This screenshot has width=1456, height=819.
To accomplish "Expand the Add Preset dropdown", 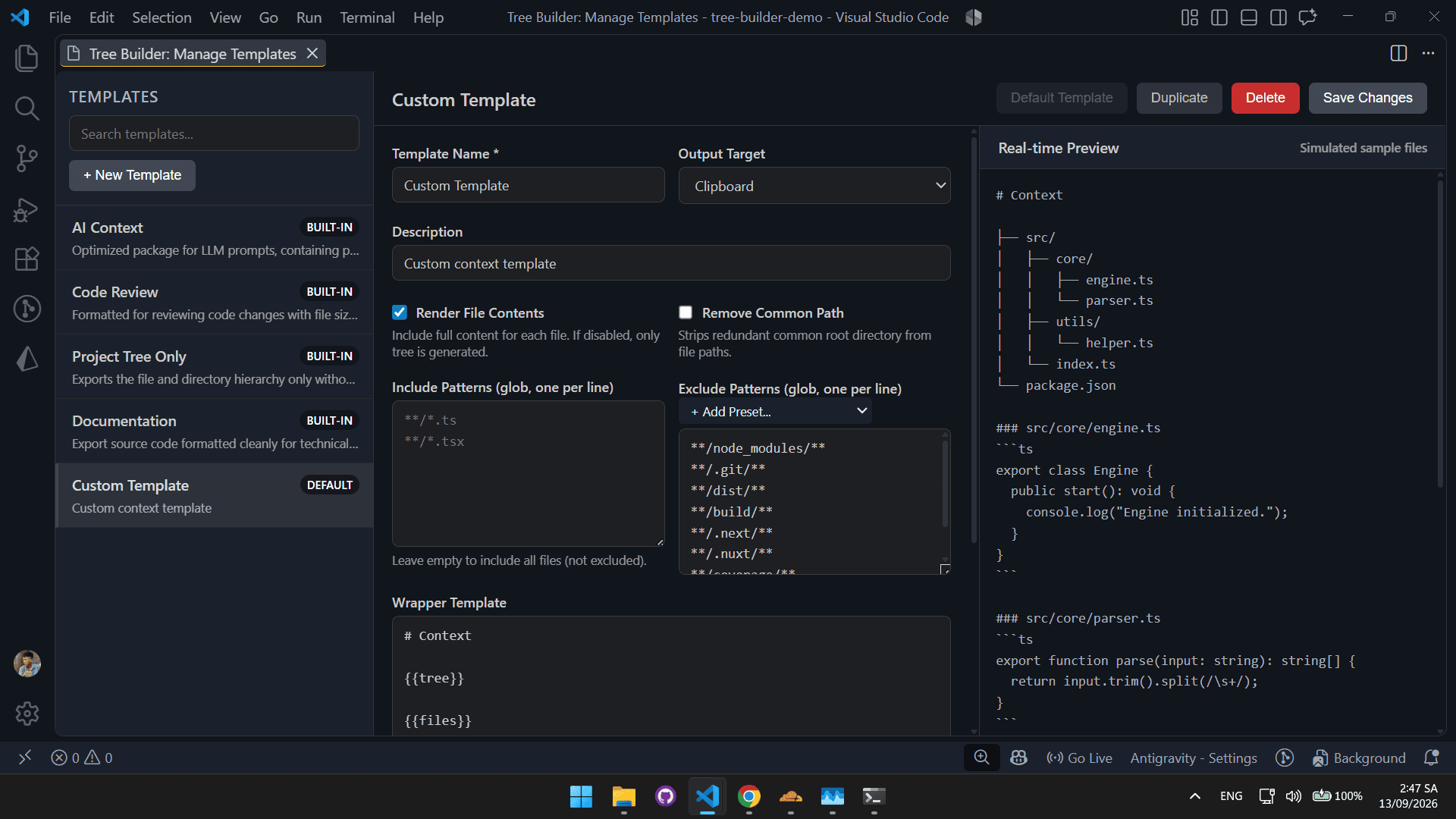I will (x=775, y=411).
